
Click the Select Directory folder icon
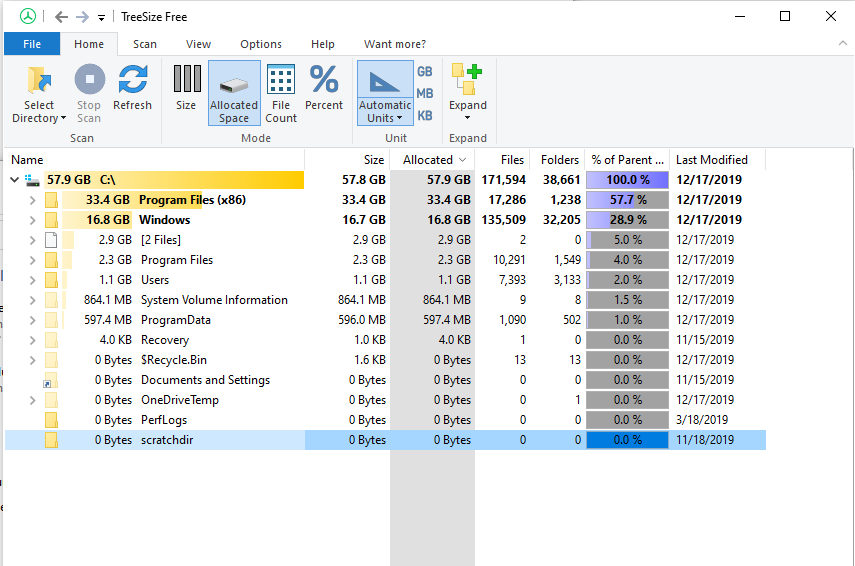point(39,80)
